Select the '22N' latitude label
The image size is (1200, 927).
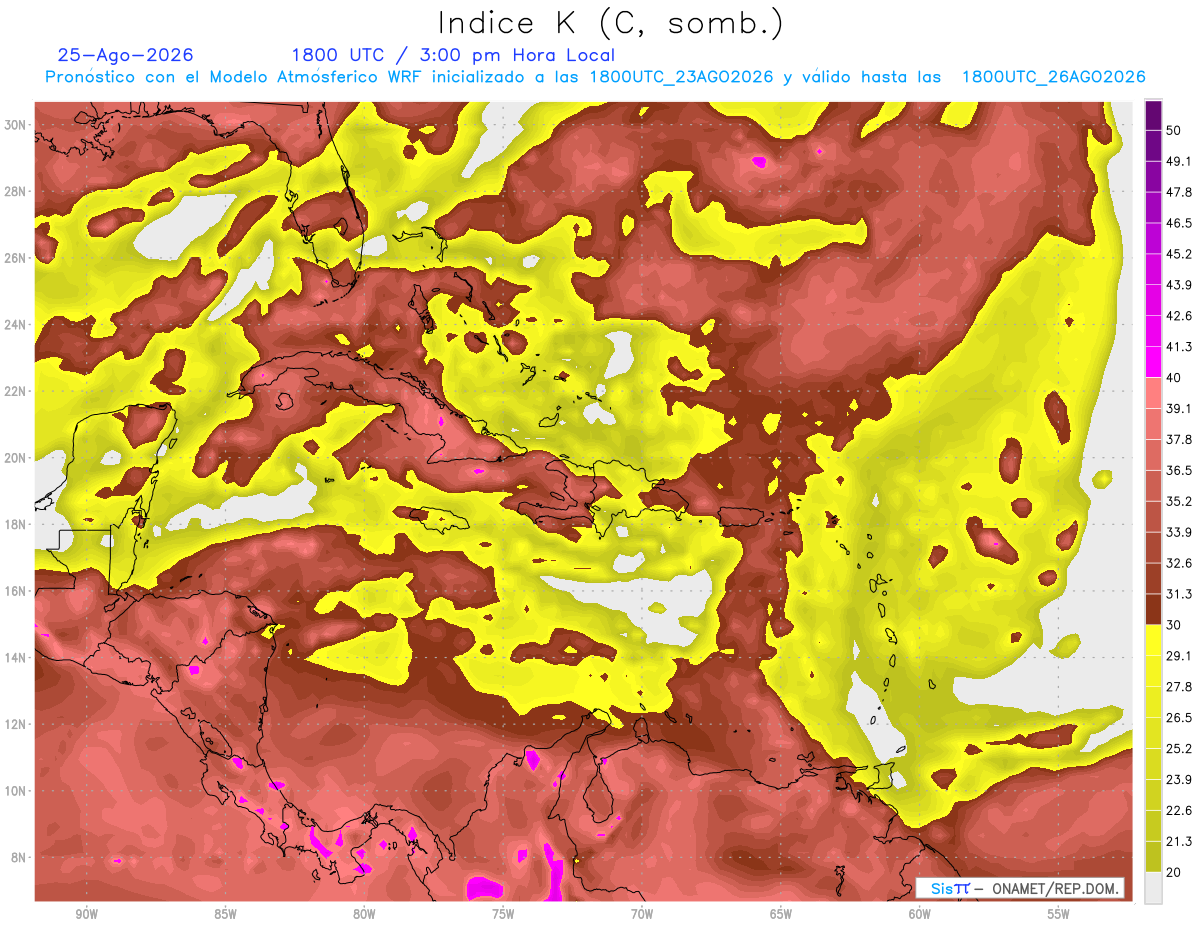click(x=15, y=391)
